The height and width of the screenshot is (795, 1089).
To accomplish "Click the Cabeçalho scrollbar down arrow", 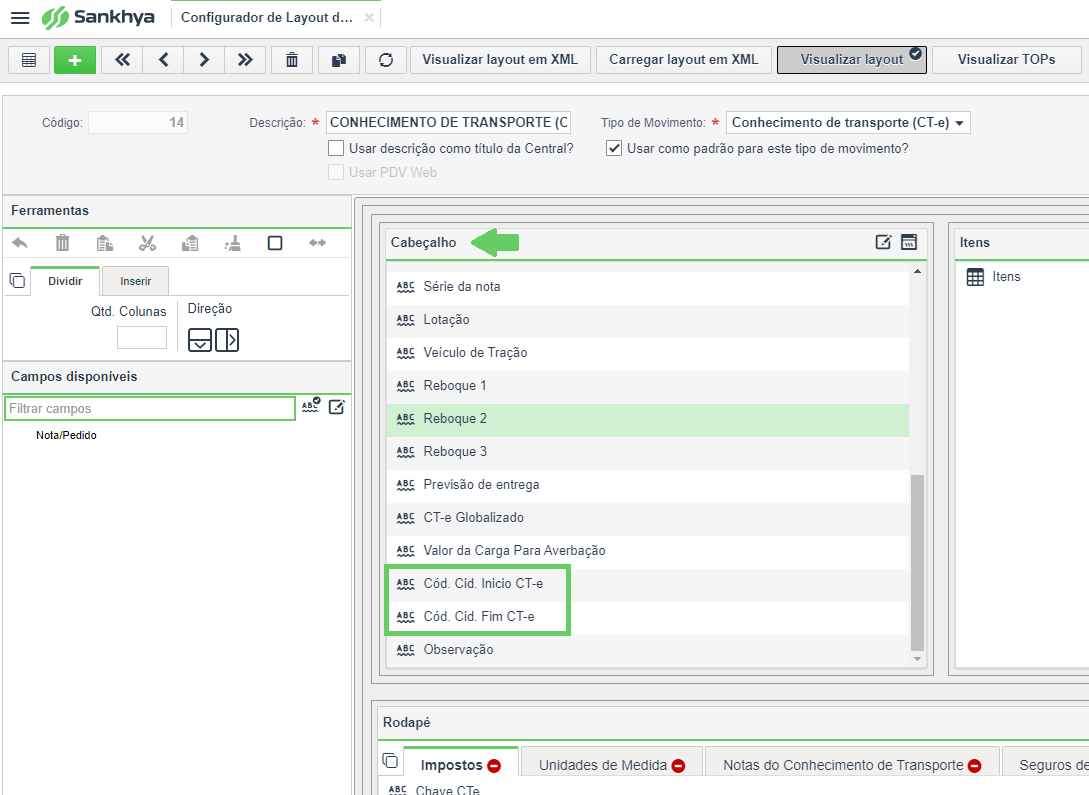I will (x=917, y=659).
